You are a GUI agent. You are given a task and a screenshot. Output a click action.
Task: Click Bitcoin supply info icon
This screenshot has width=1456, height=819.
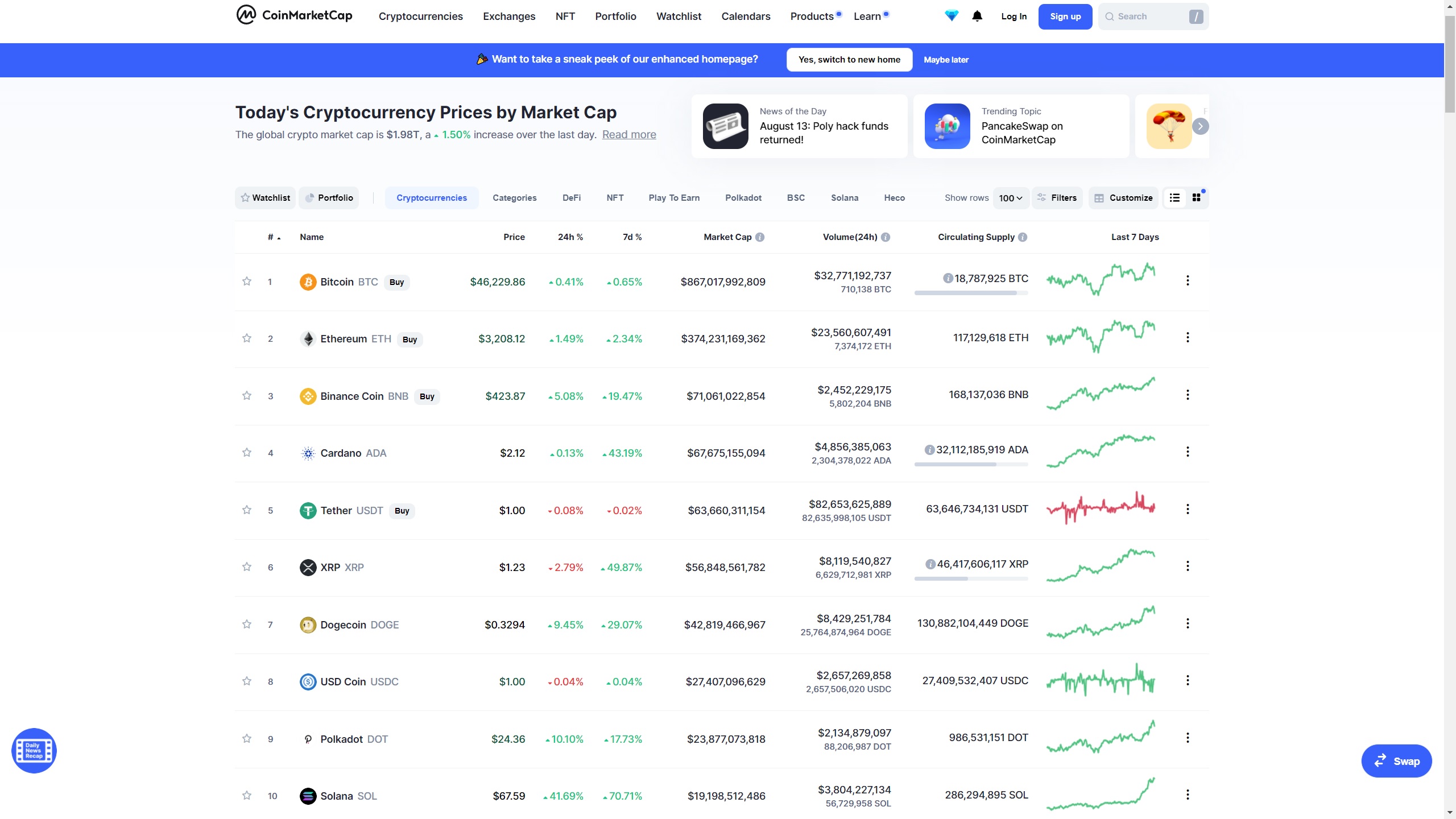pos(948,278)
